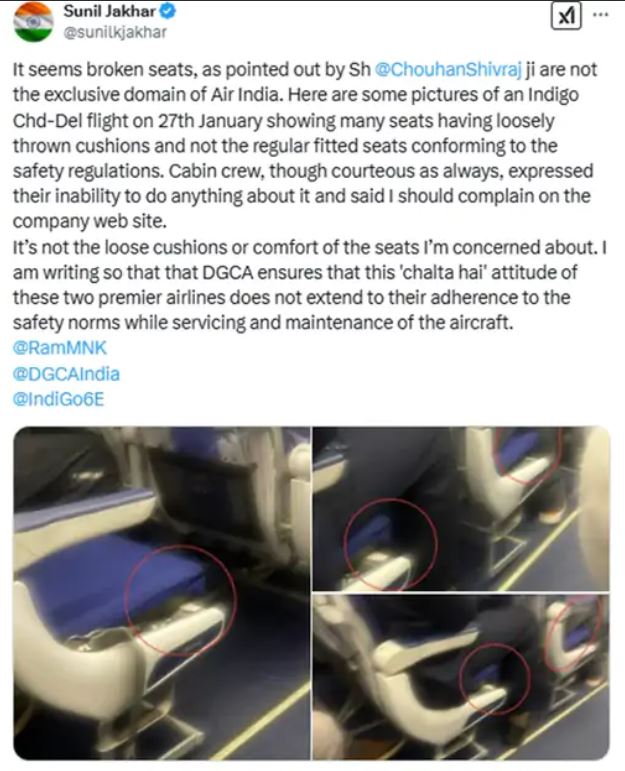Screen dimensions: 625x771
Task: Open the @IndiGo6E mention
Action: pyautogui.click(x=59, y=399)
